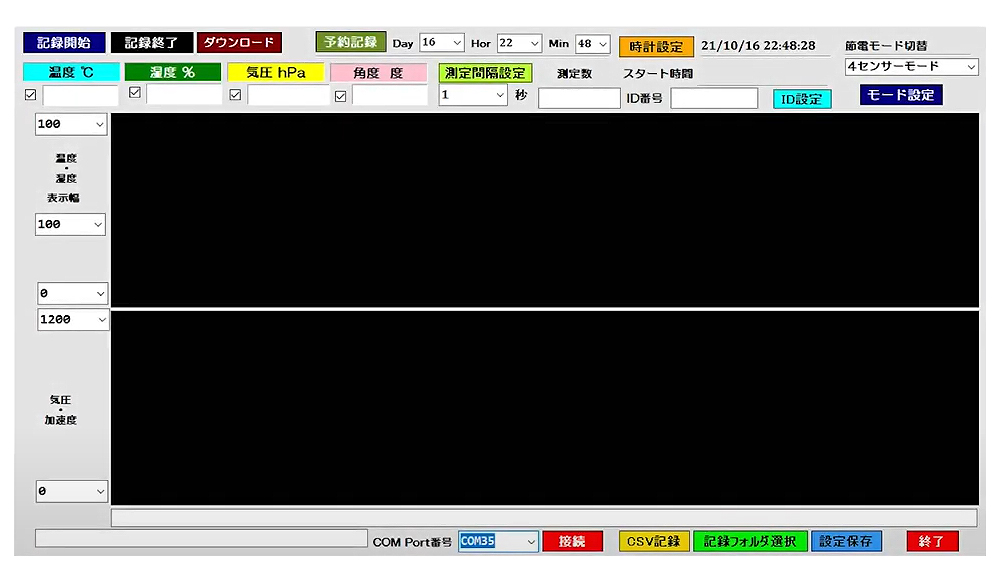Open the 節電モード切替 mode dropdown
1000x580 pixels.
[910, 67]
